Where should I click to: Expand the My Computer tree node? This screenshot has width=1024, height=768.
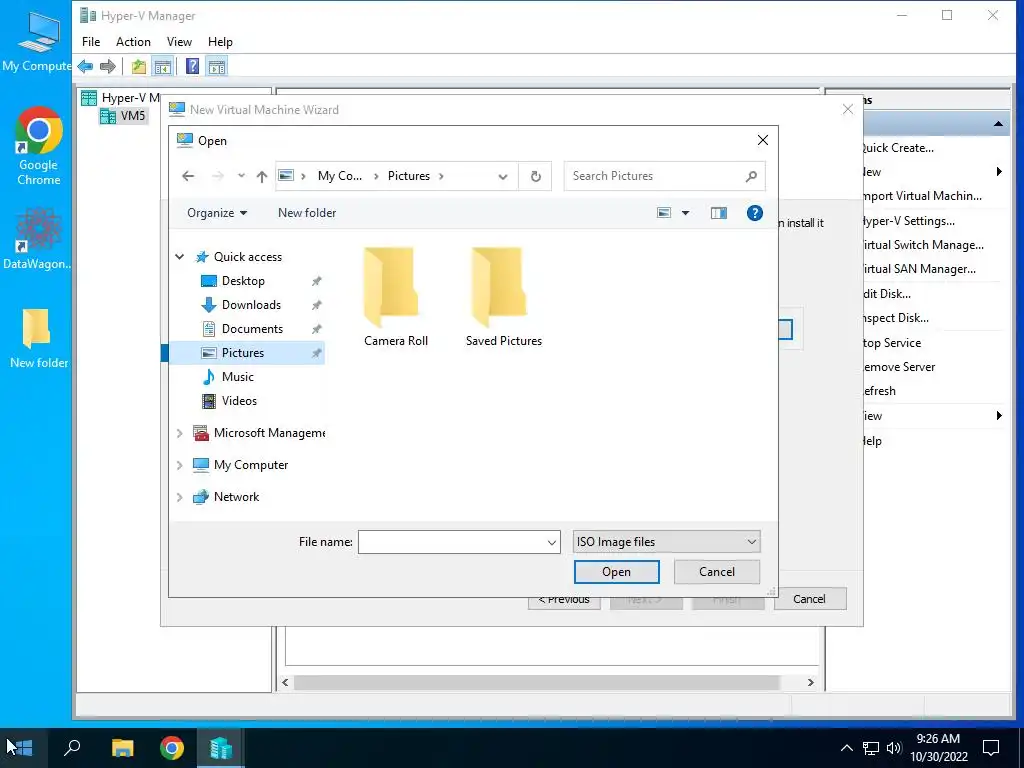point(180,465)
